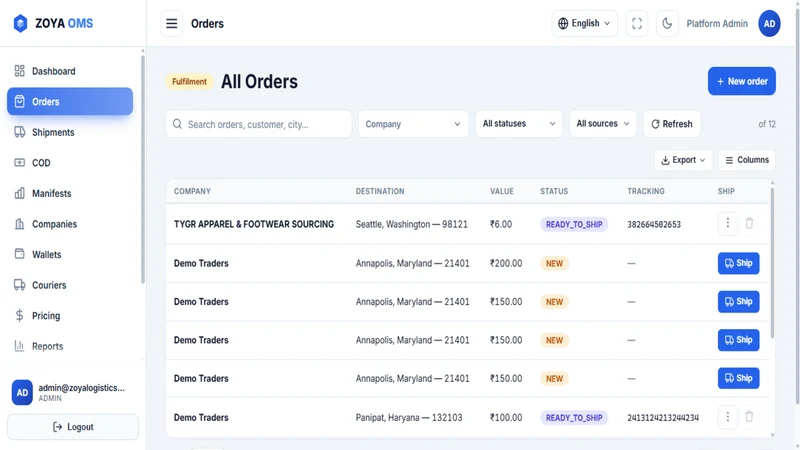
Task: Expand the Export dropdown
Action: (683, 160)
